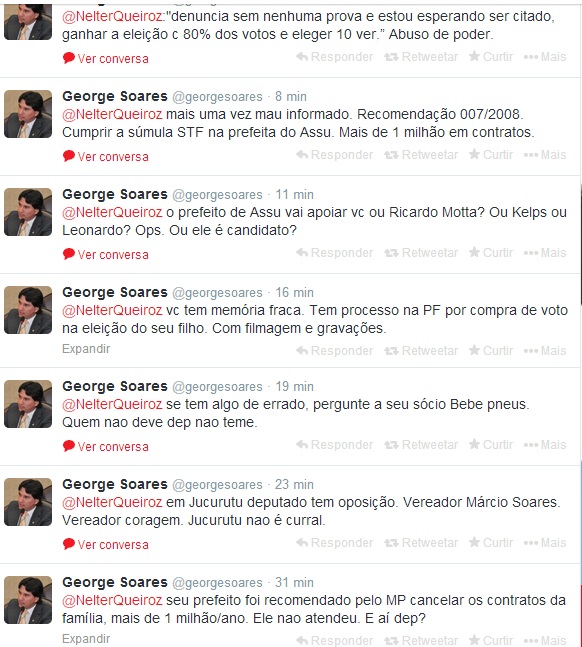The width and height of the screenshot is (582, 647).
Task: Click Retweetar on the 23 min tweet
Action: pos(421,543)
